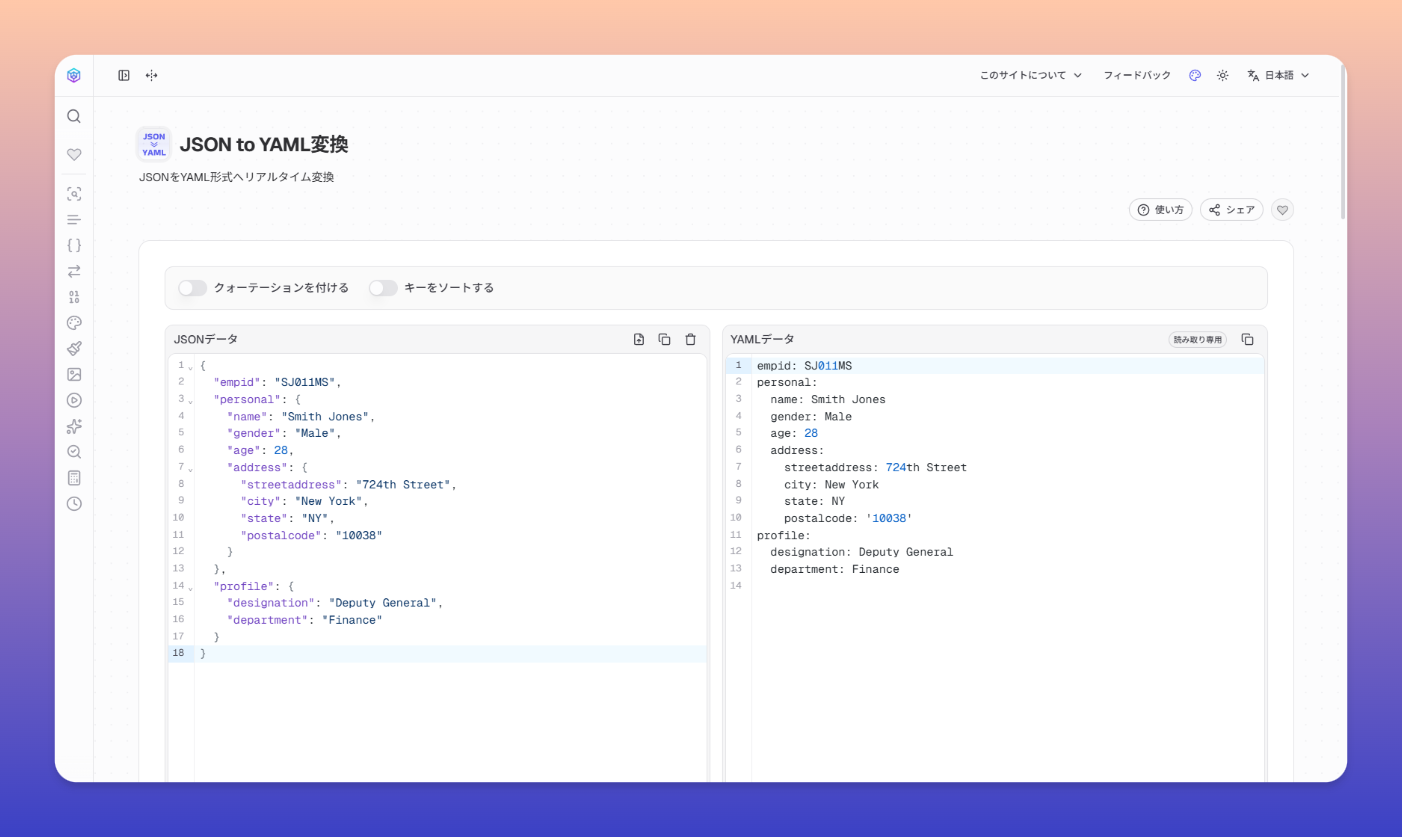
Task: Click the シェア button
Action: coord(1231,210)
